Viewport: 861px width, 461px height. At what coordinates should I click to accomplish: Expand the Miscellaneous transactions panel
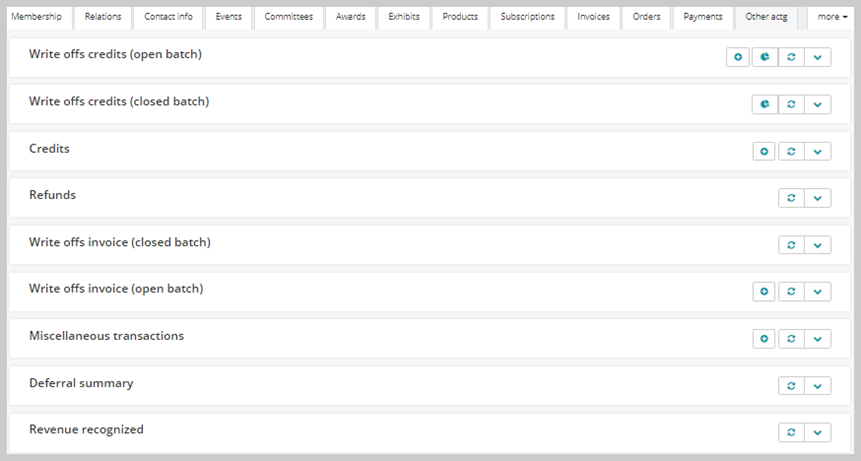tap(817, 339)
